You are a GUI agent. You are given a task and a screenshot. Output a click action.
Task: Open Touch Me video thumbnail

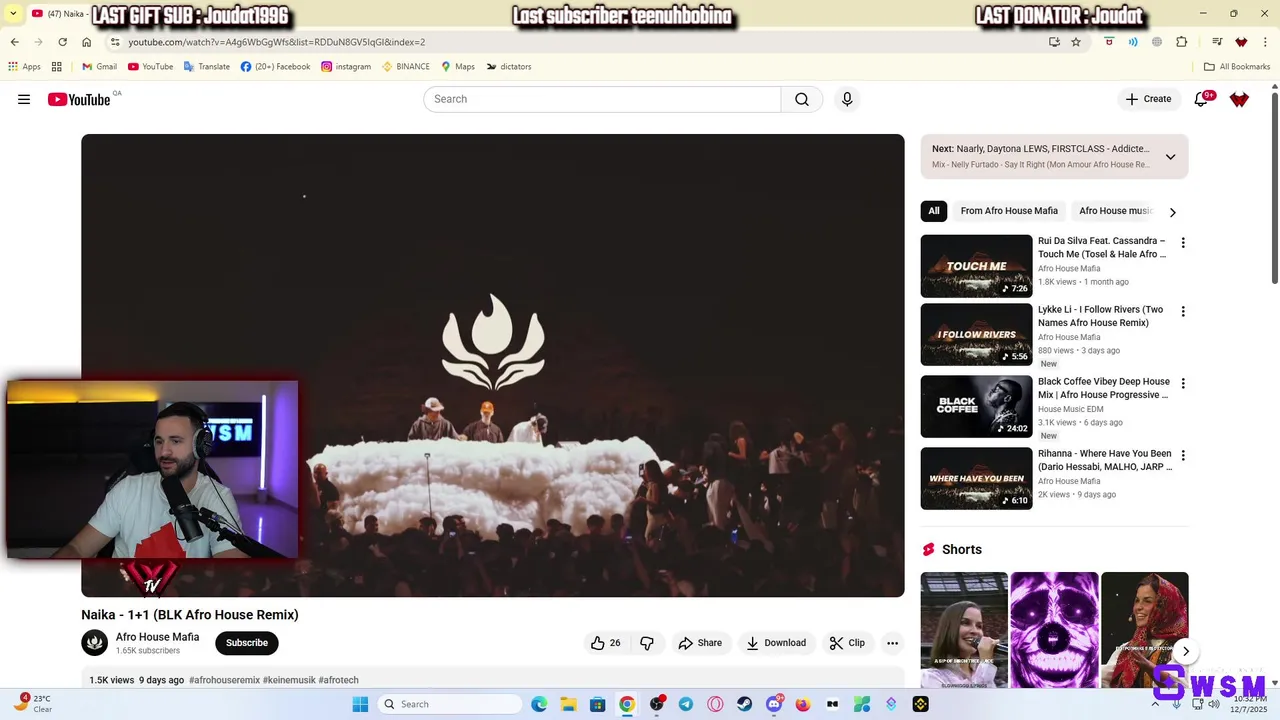976,266
